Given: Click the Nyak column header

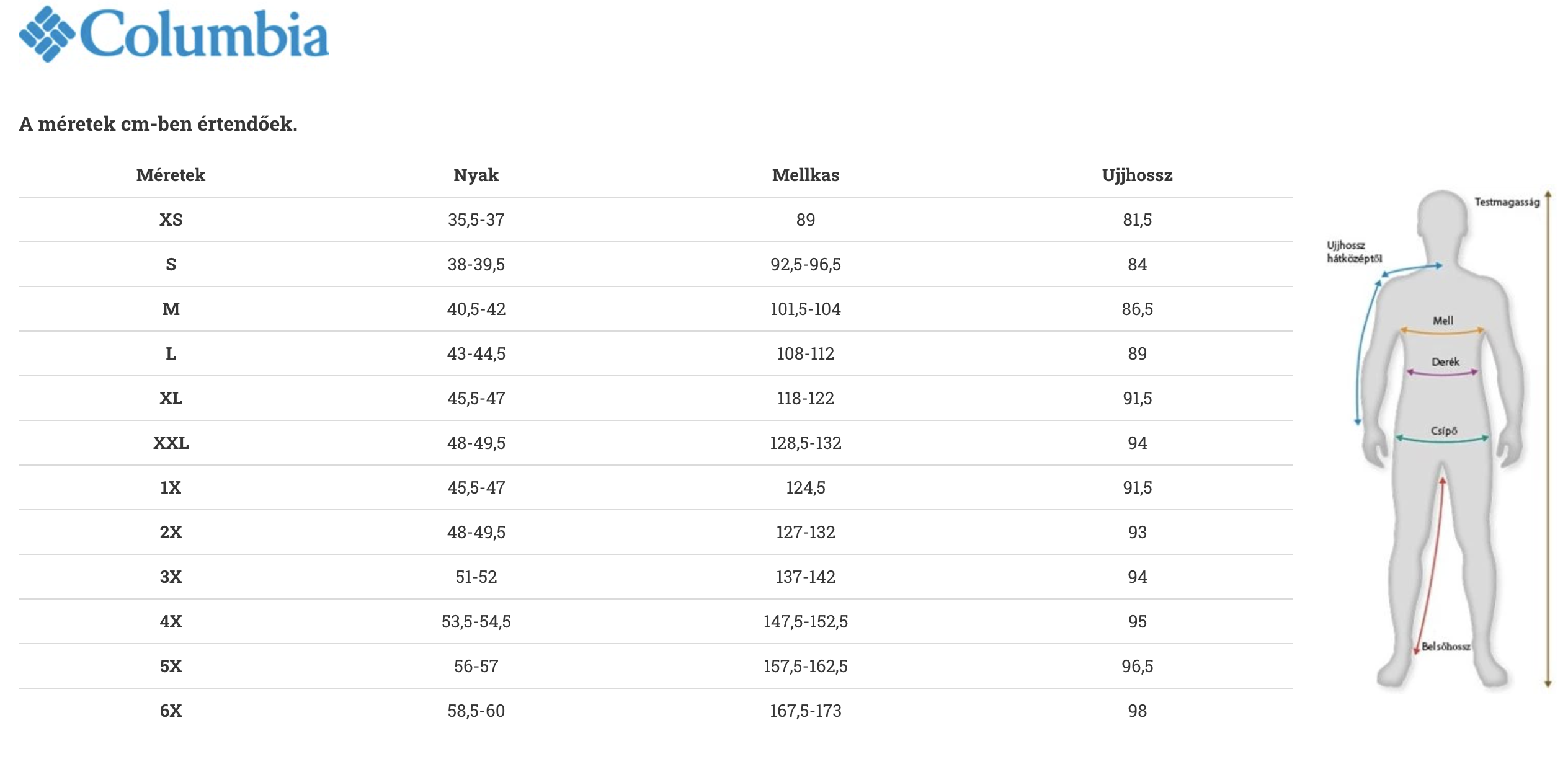Looking at the screenshot, I should [476, 175].
